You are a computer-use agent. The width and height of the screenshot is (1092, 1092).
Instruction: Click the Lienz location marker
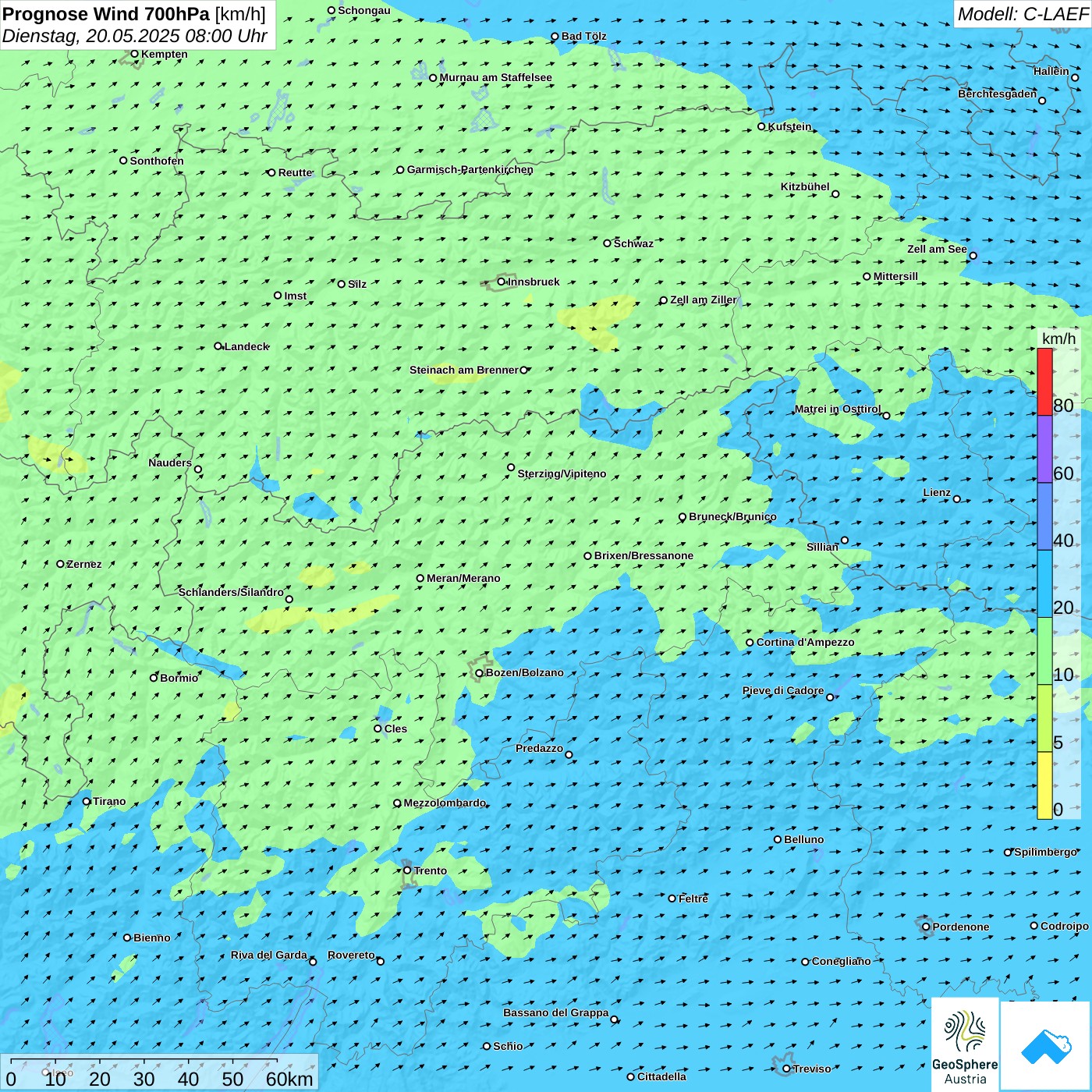tap(957, 499)
